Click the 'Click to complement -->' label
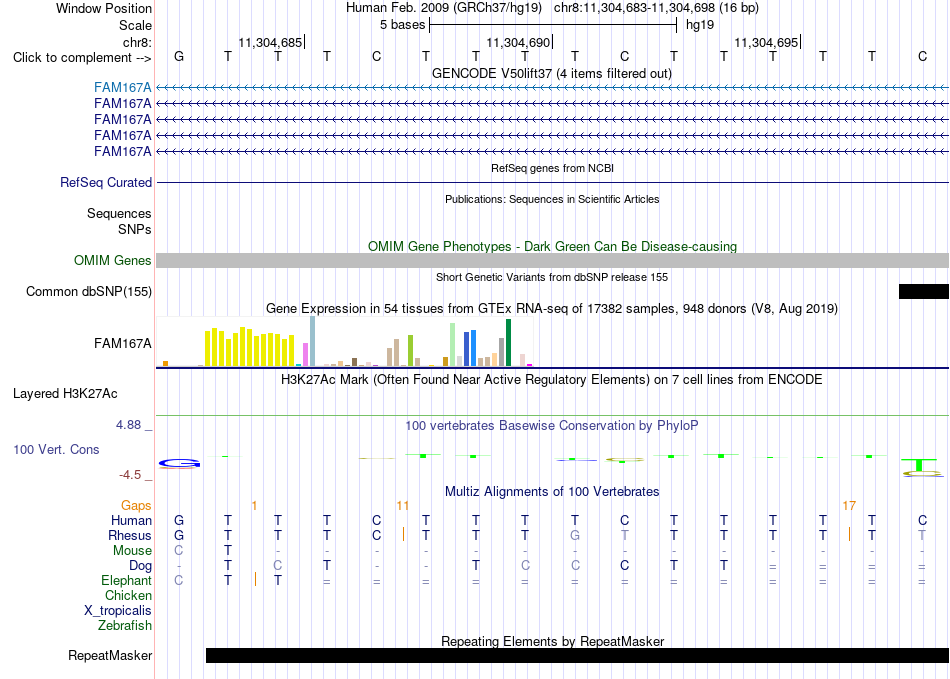This screenshot has width=950, height=679. (82, 58)
